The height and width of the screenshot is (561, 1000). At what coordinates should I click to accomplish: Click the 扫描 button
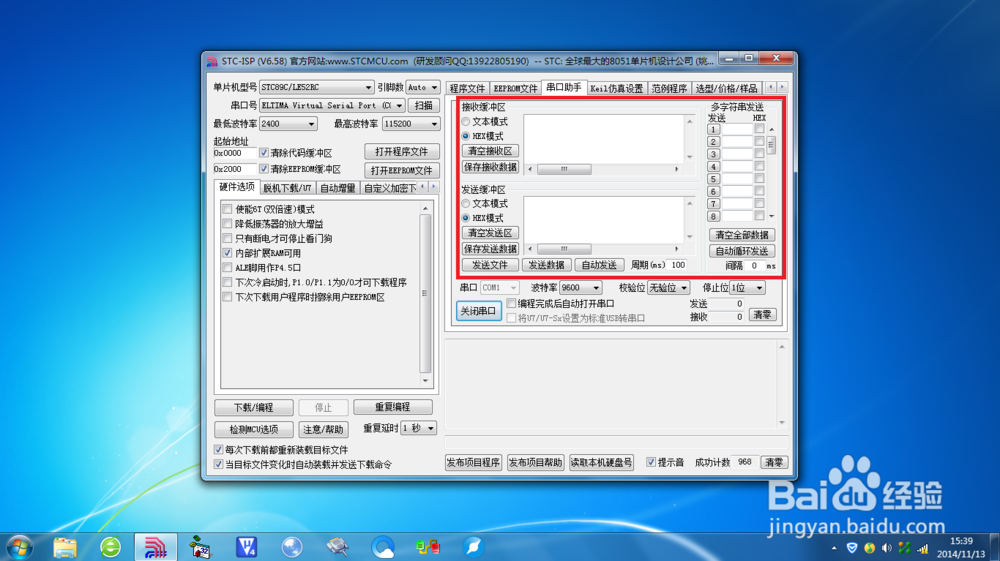point(423,105)
